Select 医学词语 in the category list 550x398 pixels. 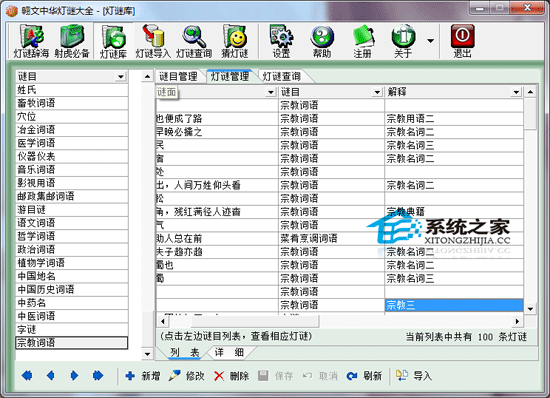72,143
